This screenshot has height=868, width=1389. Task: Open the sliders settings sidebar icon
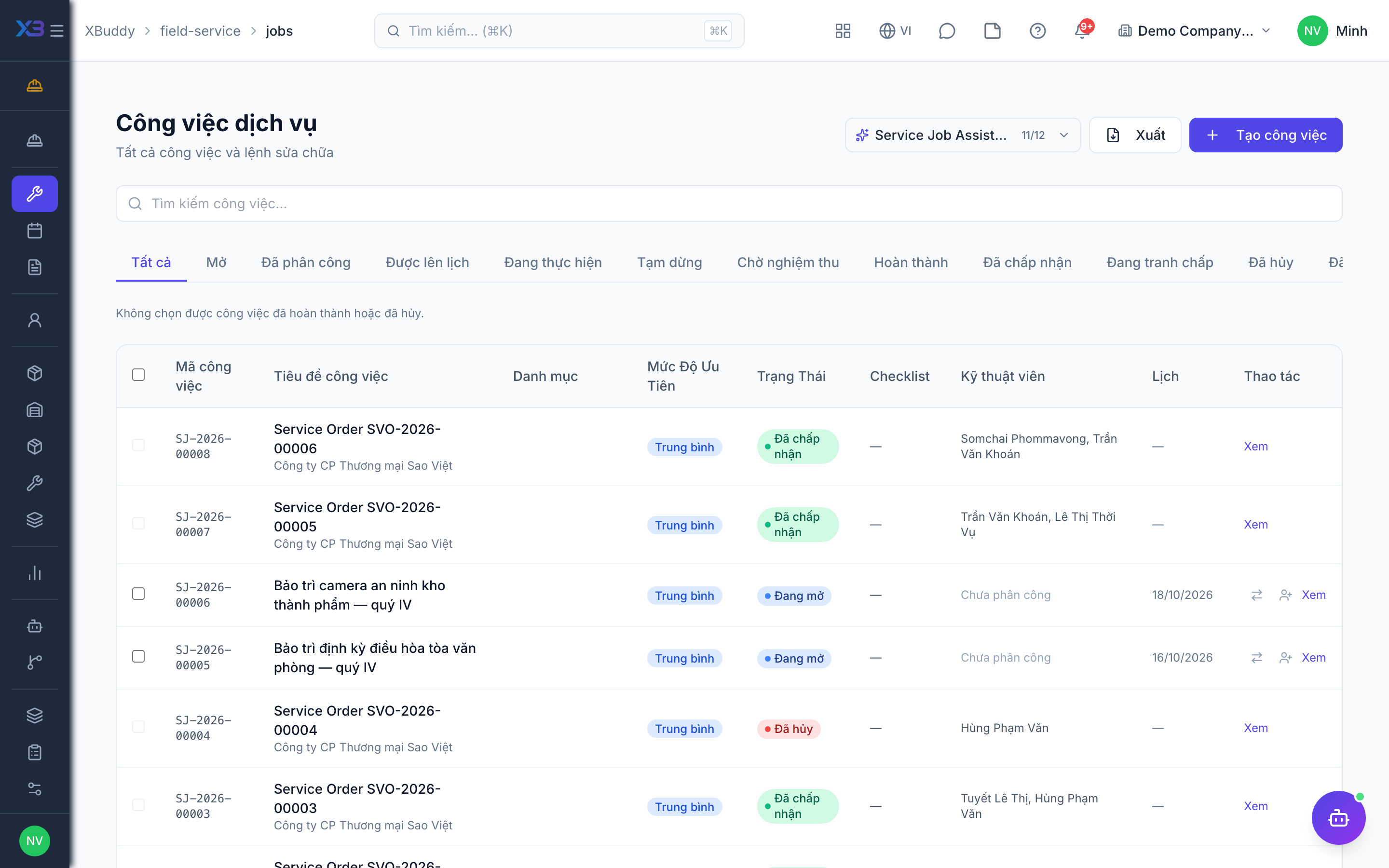pos(34,789)
